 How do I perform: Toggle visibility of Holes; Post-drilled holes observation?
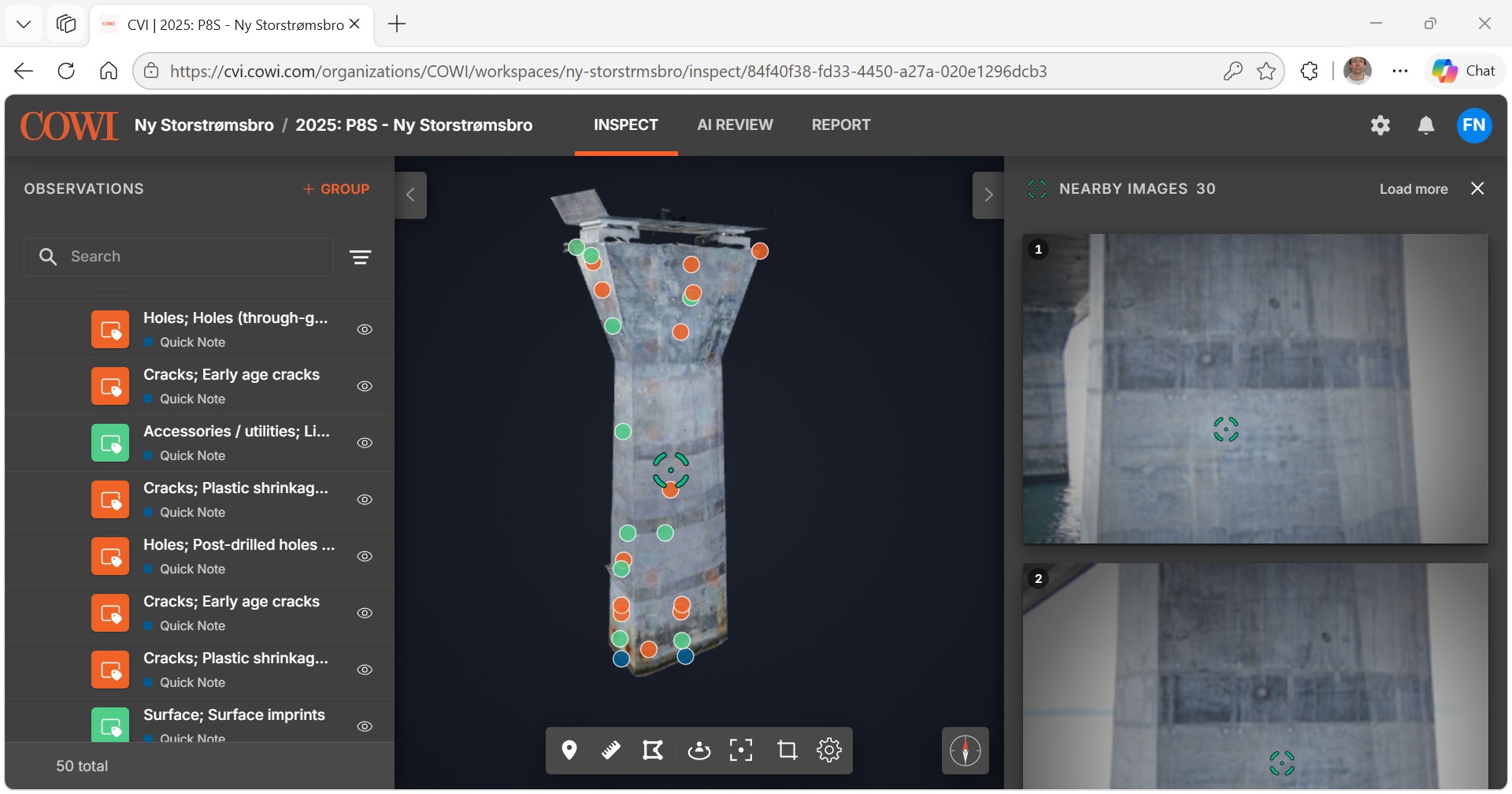tap(365, 556)
